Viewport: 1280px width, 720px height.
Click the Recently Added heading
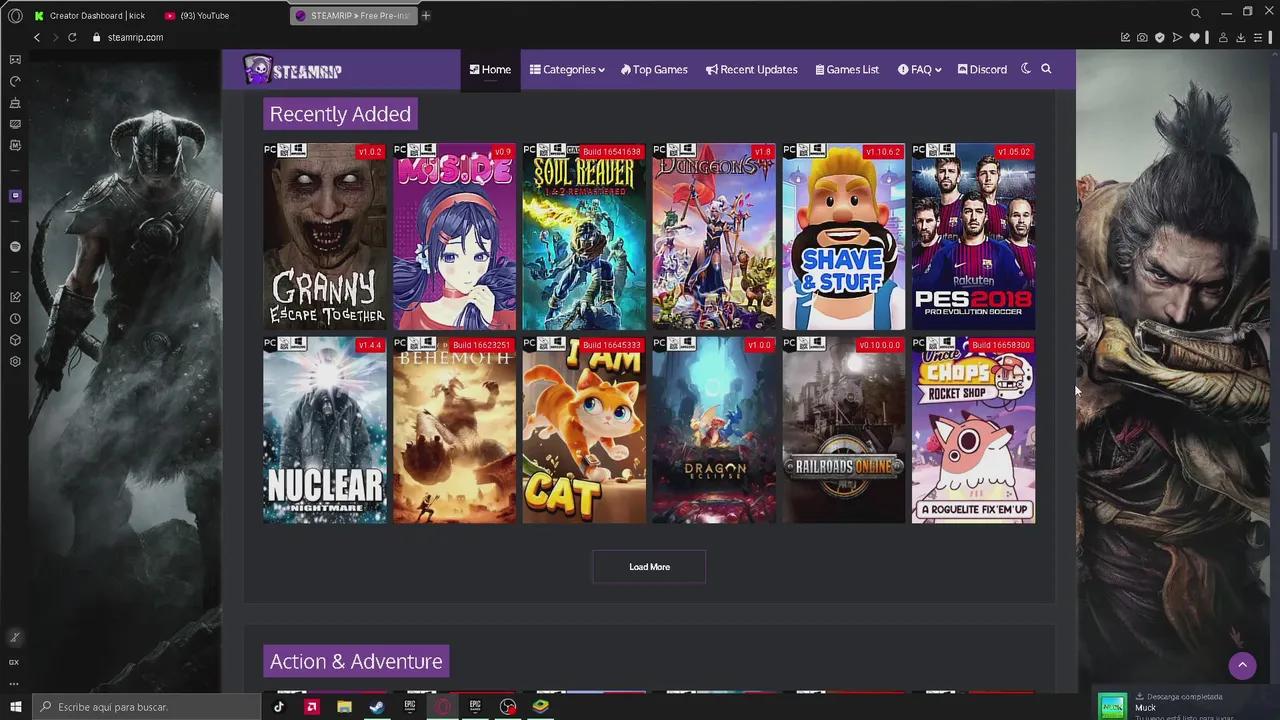click(x=340, y=114)
